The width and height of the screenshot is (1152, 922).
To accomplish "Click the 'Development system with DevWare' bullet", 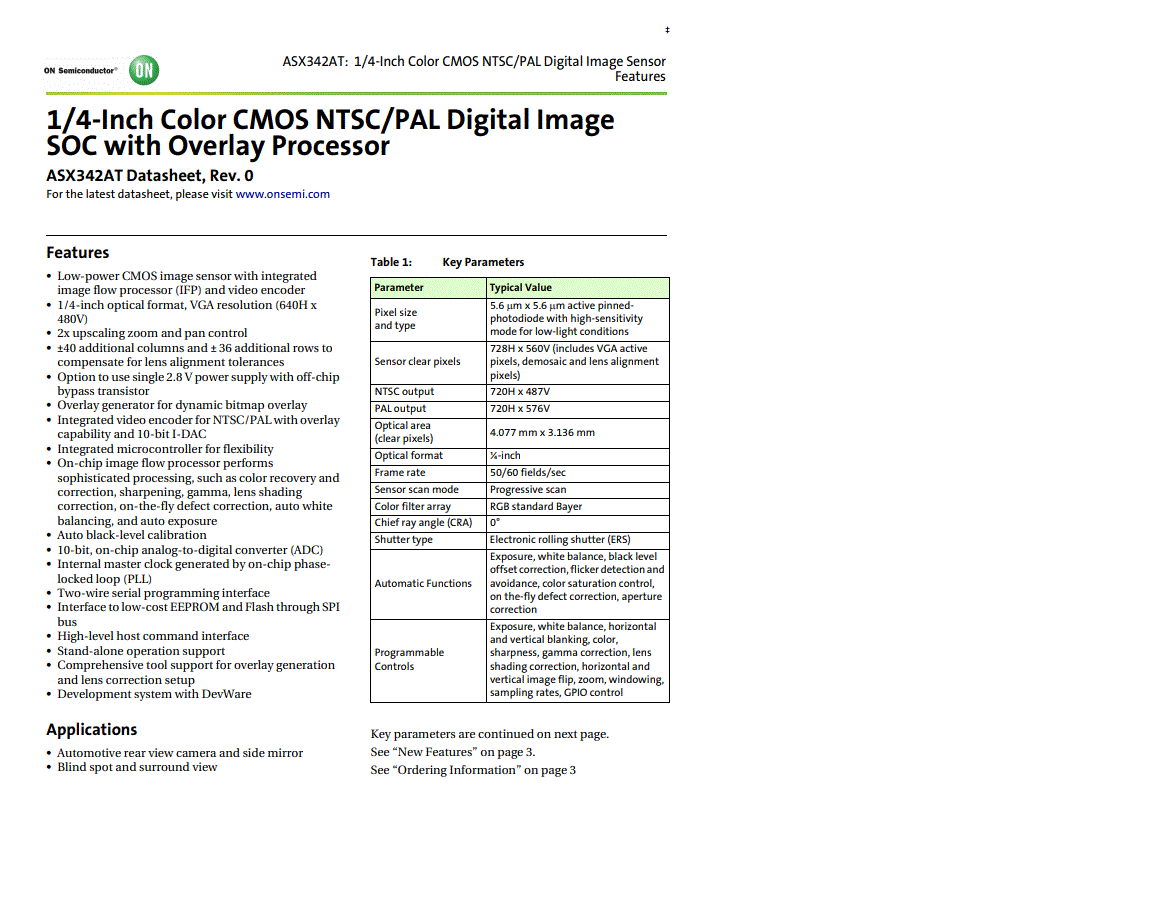I will point(154,694).
